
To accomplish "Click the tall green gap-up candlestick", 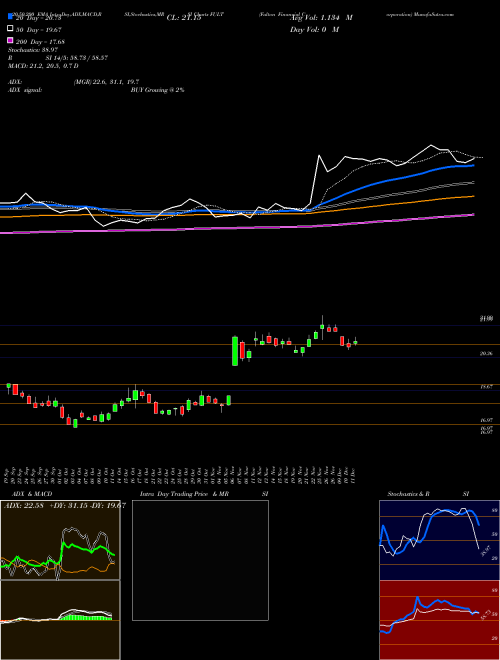I will (235, 351).
